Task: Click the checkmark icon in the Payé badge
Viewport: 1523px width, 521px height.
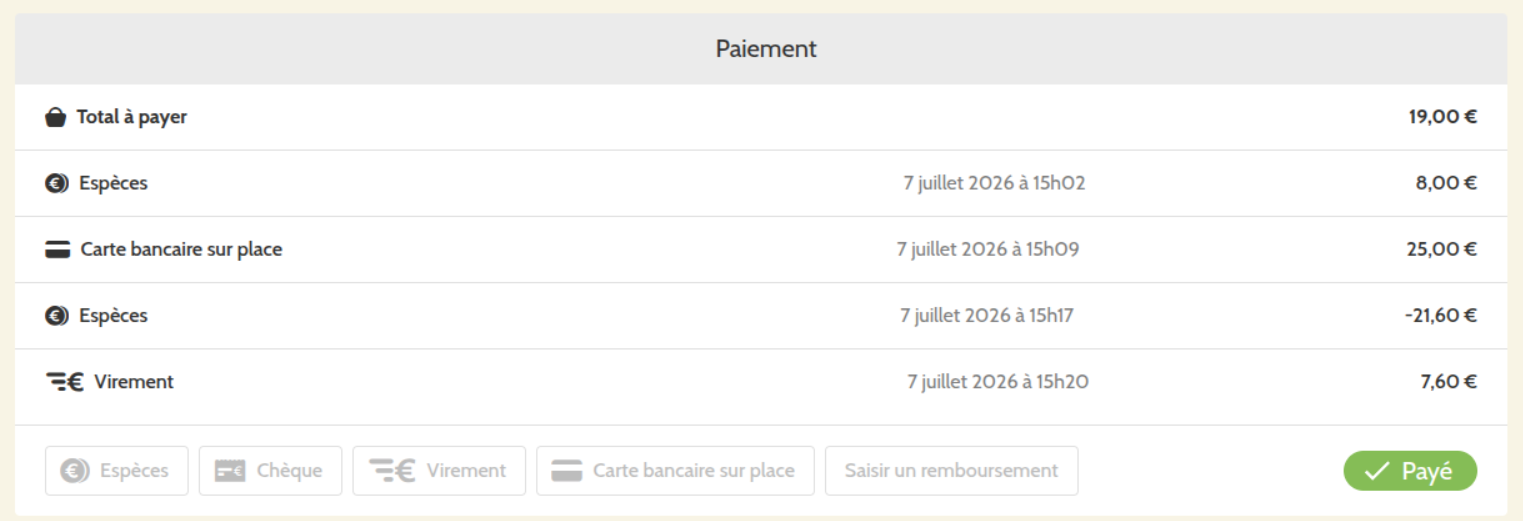Action: [x=1377, y=472]
